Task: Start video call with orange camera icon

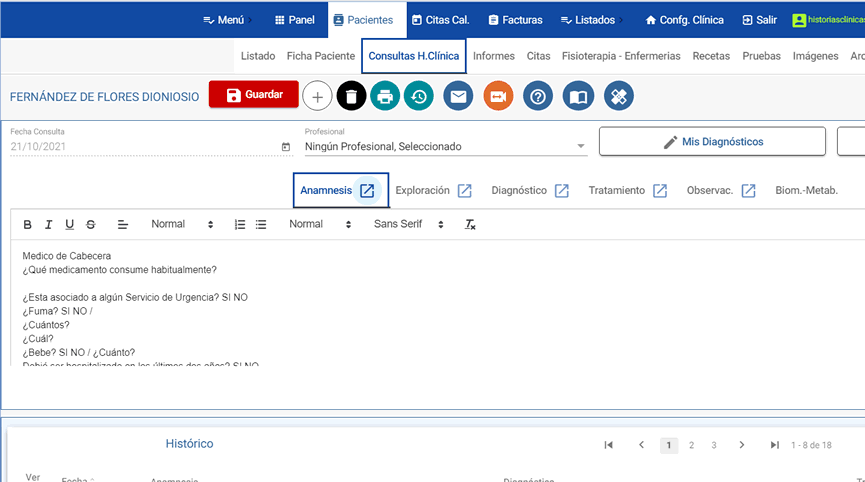Action: tap(498, 96)
